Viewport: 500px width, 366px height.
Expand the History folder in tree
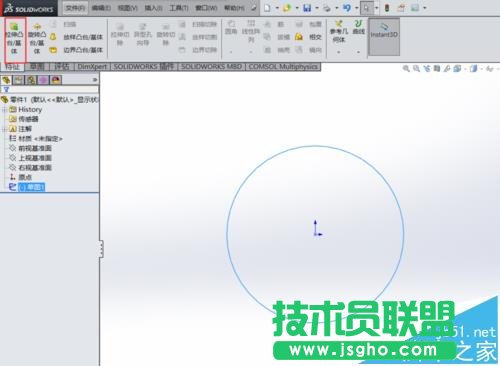tap(4, 110)
